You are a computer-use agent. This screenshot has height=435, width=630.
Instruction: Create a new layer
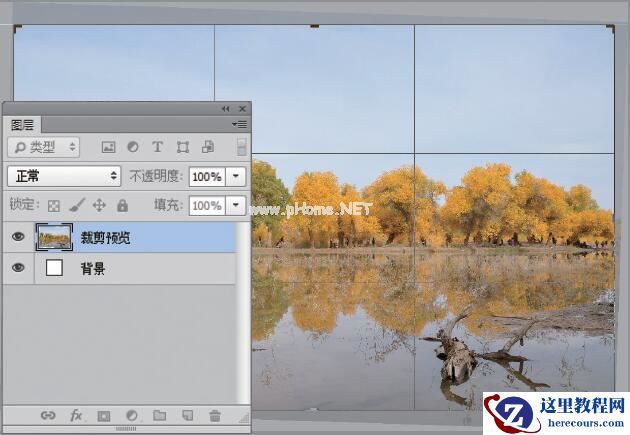pyautogui.click(x=188, y=415)
